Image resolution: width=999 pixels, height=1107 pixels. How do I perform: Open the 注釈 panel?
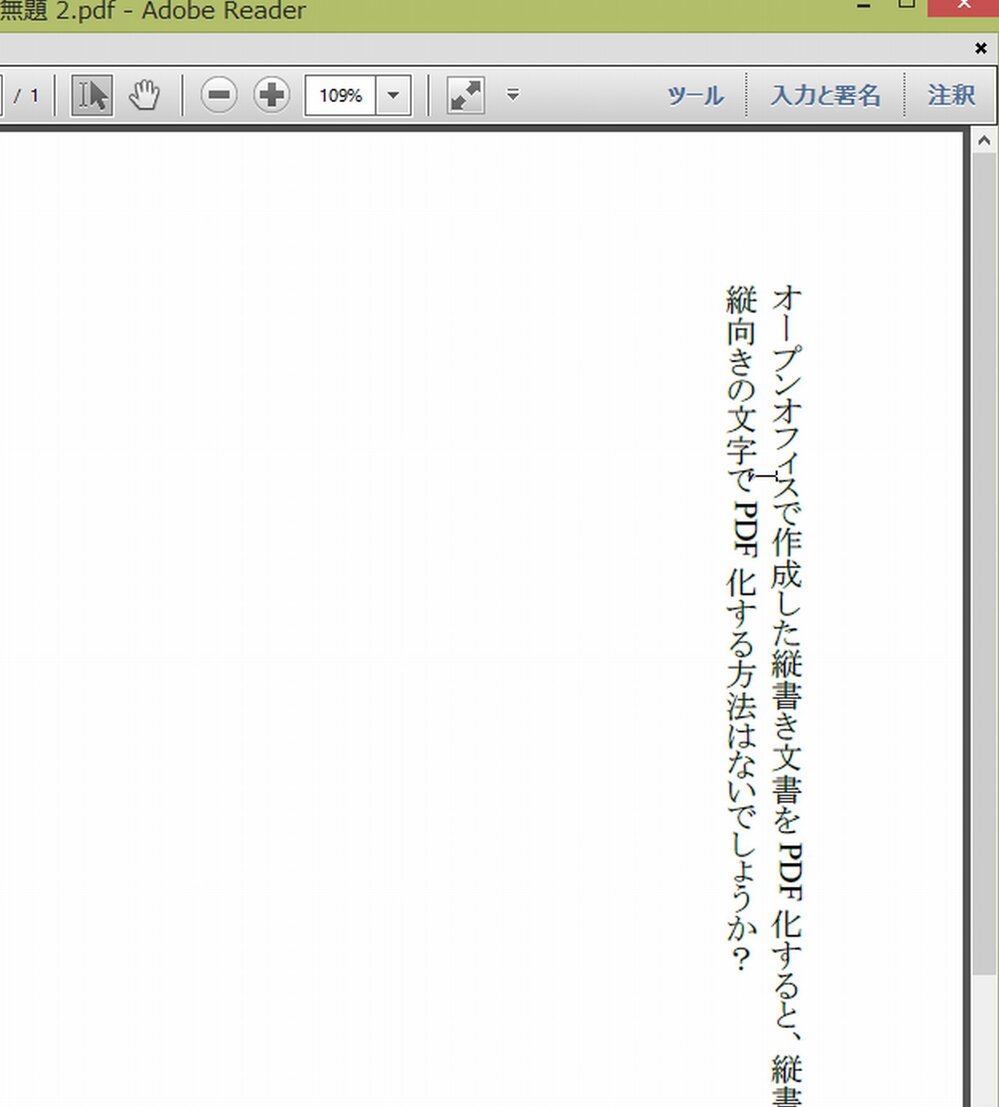pyautogui.click(x=951, y=95)
